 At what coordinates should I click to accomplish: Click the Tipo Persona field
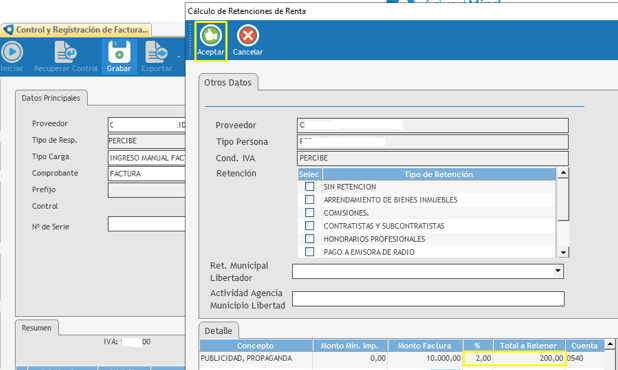pos(433,141)
